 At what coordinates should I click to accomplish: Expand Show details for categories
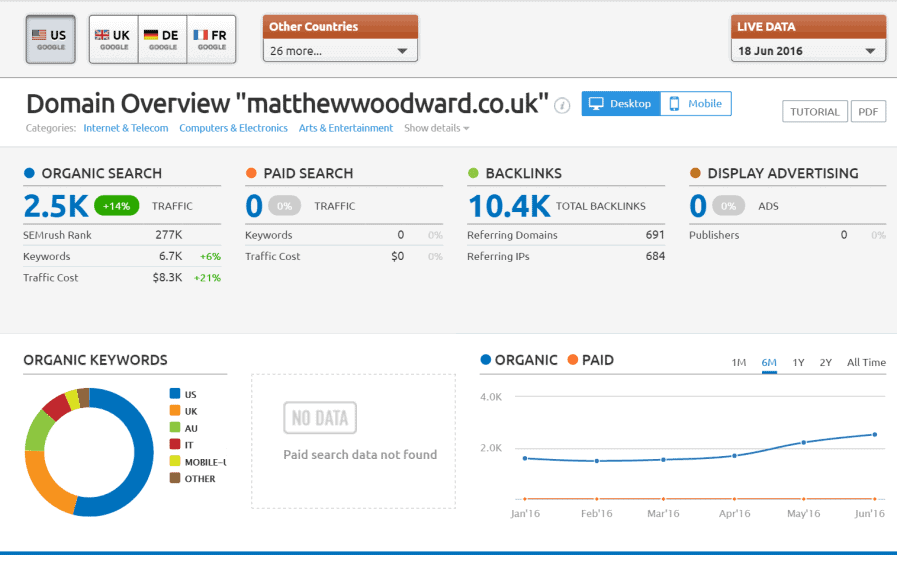(436, 128)
